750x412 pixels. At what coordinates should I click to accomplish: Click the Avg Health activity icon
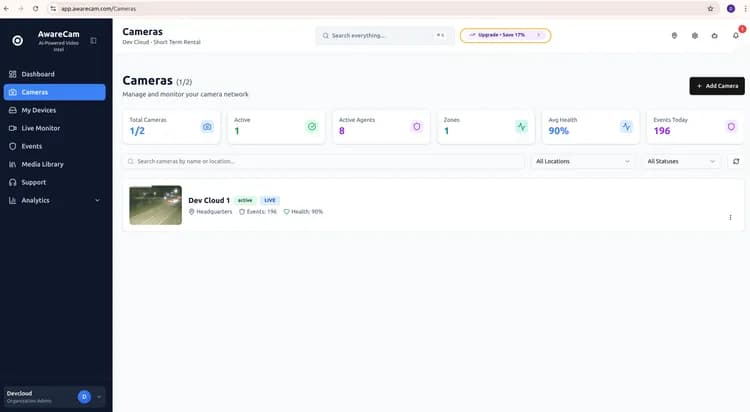pyautogui.click(x=626, y=127)
